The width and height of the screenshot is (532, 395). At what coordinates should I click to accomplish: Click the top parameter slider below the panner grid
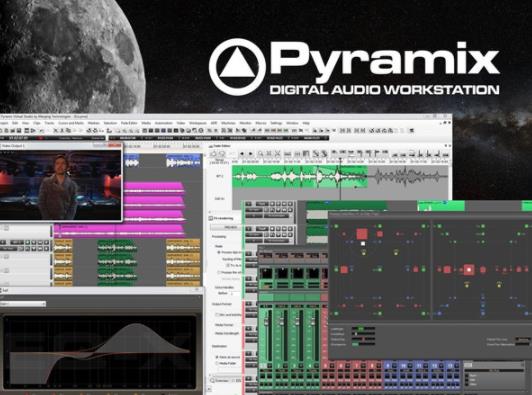tap(363, 329)
